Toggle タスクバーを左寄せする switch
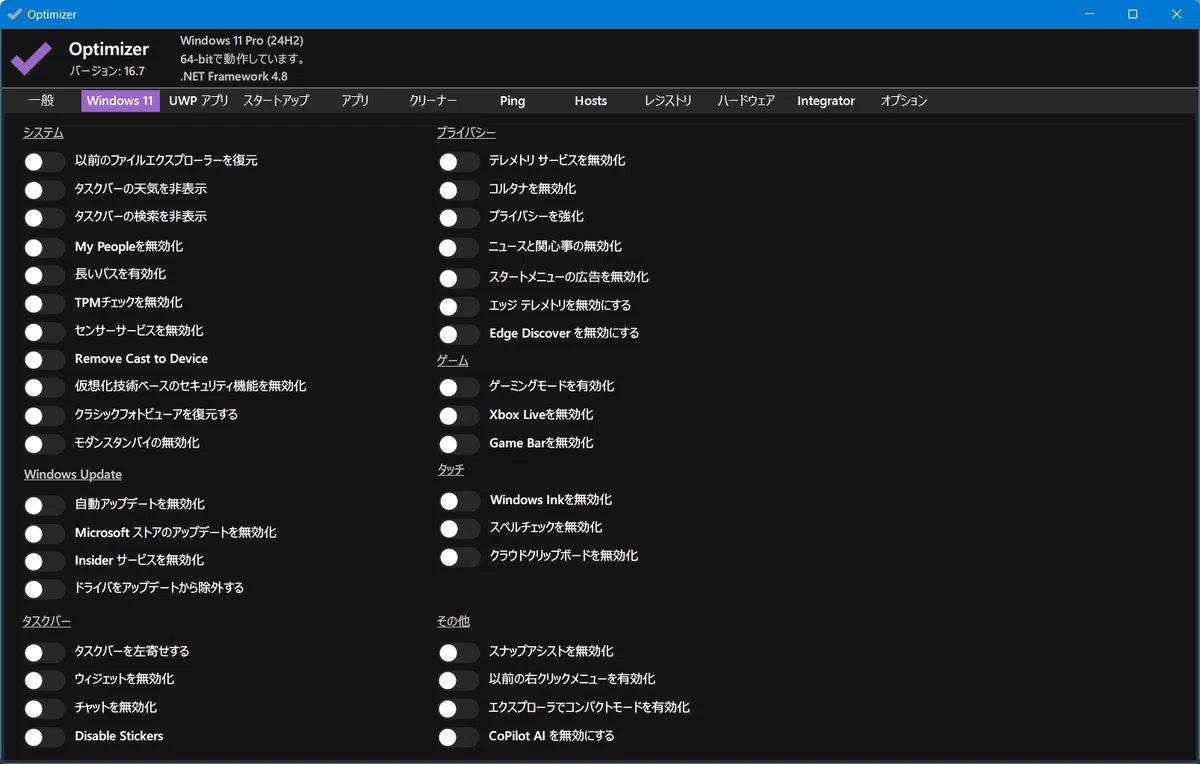 (x=45, y=652)
